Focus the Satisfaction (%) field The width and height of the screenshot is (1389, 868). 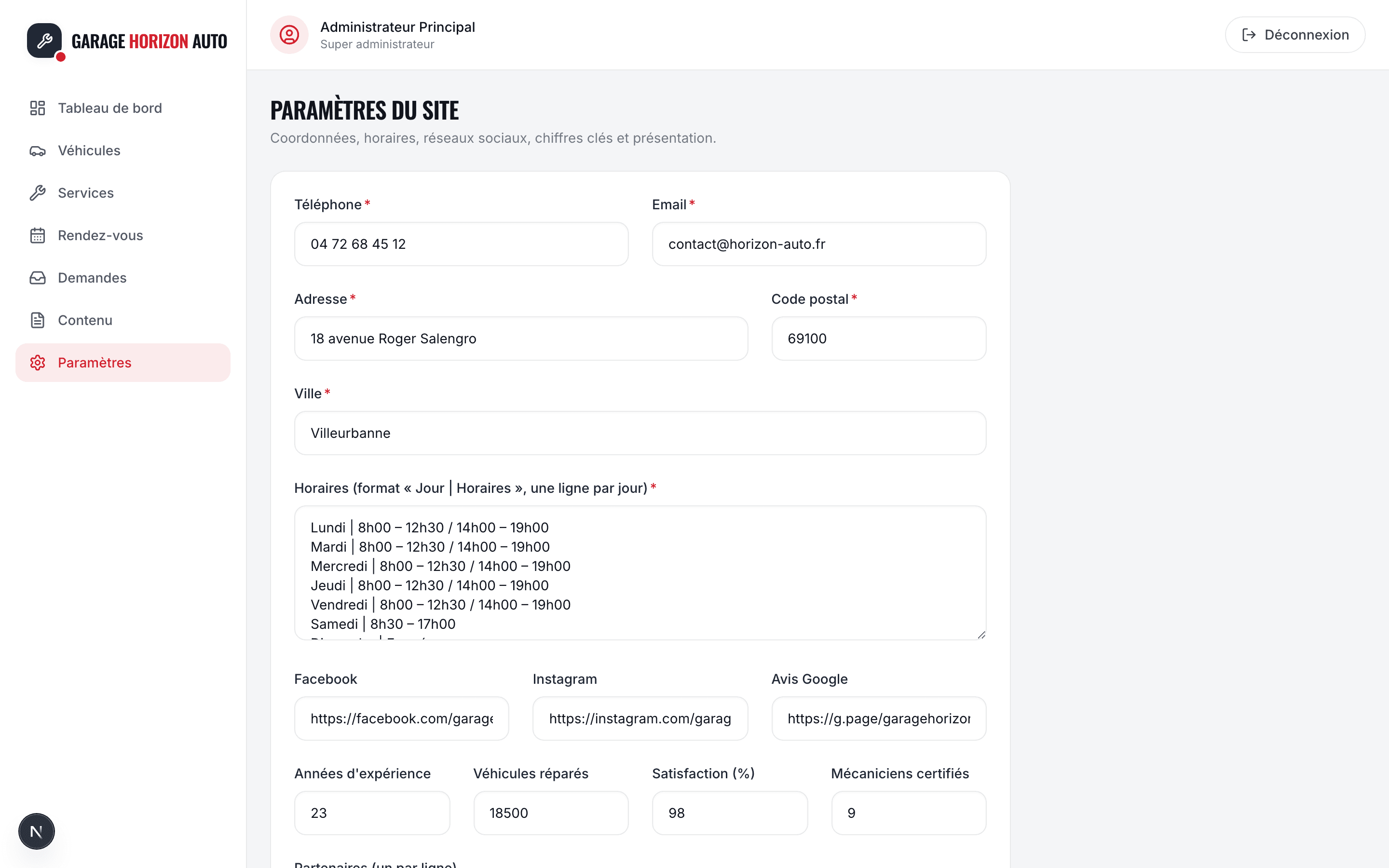coord(730,813)
